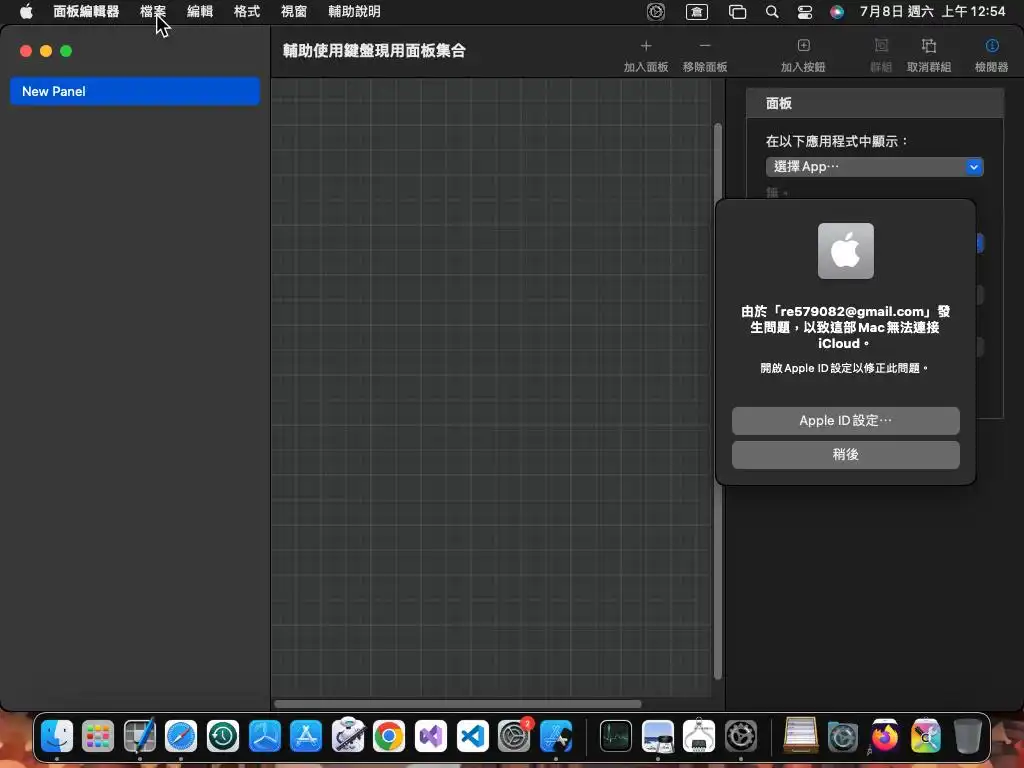Open the 編輯 menu
This screenshot has height=768, width=1024.
[x=200, y=12]
